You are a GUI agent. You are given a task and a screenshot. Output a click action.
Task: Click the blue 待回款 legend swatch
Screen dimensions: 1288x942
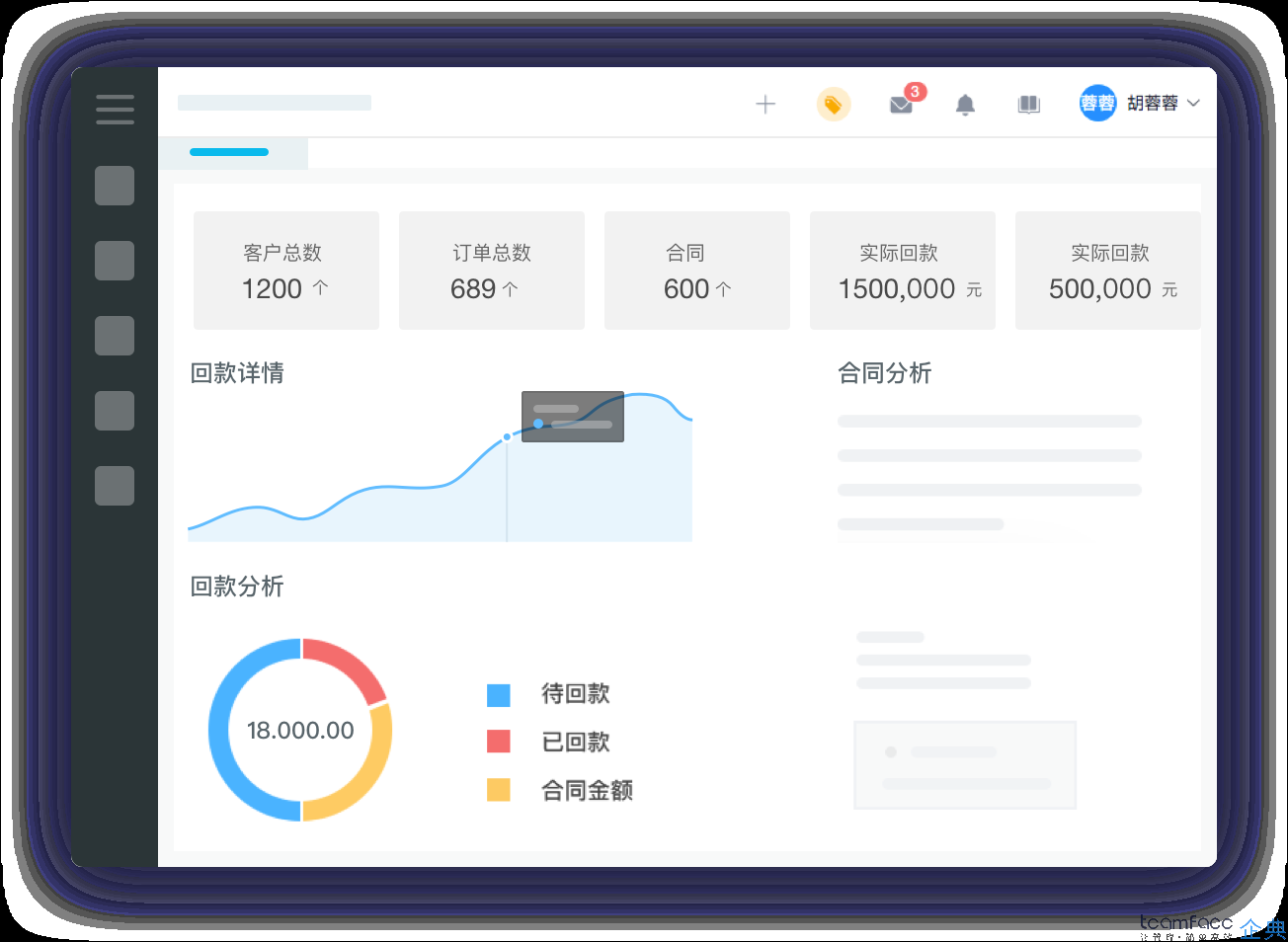499,695
